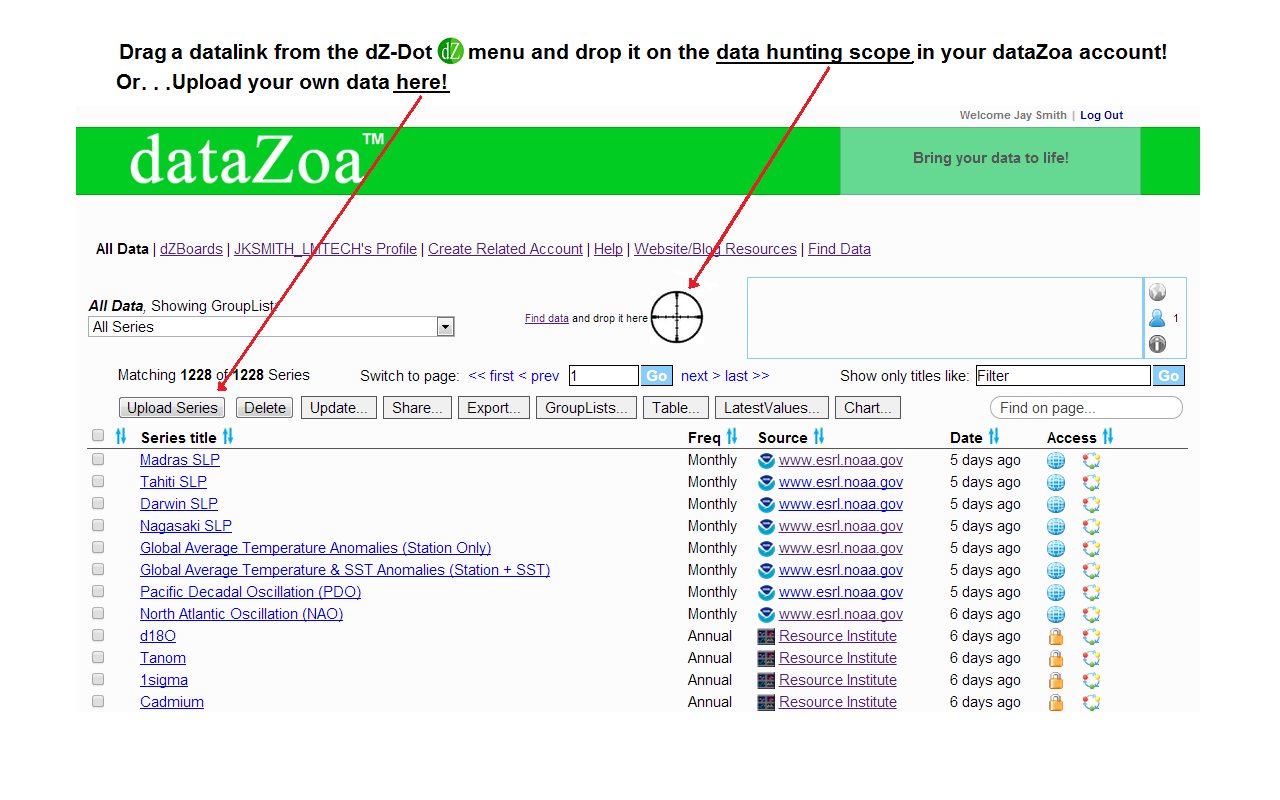Click the share icon for Darwin SLP
1280x800 pixels.
tap(1091, 505)
